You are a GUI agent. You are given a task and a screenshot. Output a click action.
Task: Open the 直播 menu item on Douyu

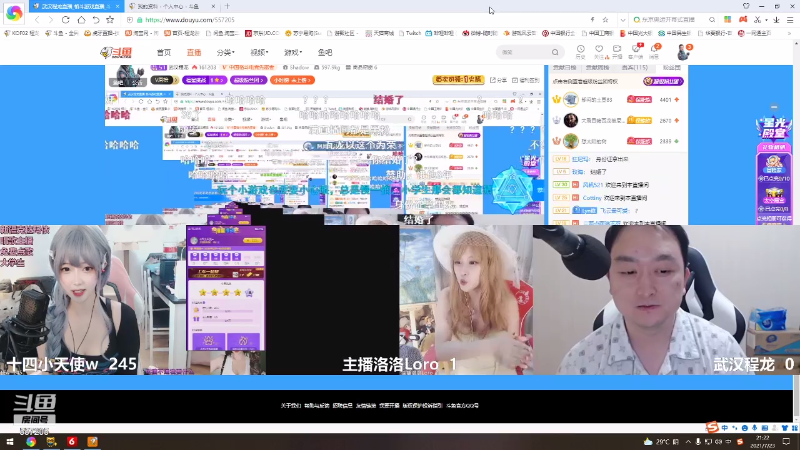[194, 52]
